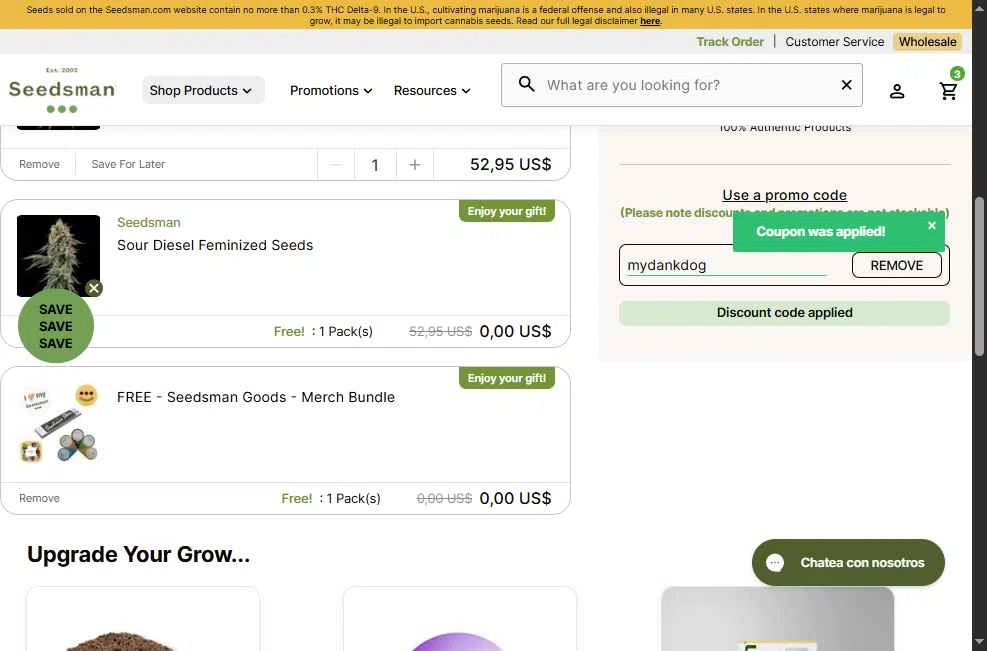Click 'Discount code applied' message
The height and width of the screenshot is (651, 987).
click(784, 313)
